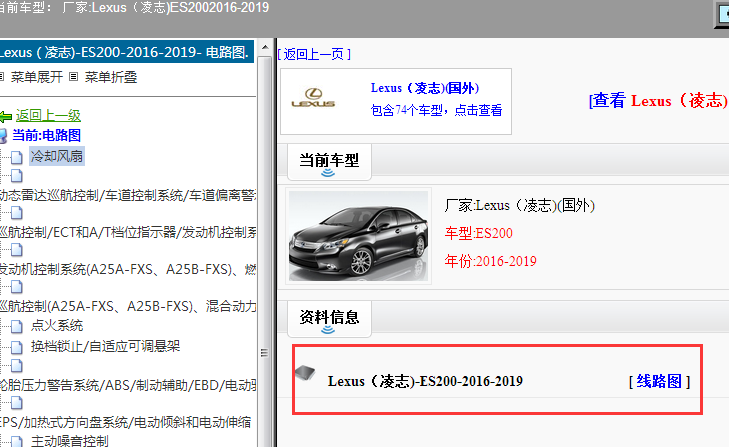Click page icon above 动态雷达巡航控制 entry

pos(17,176)
